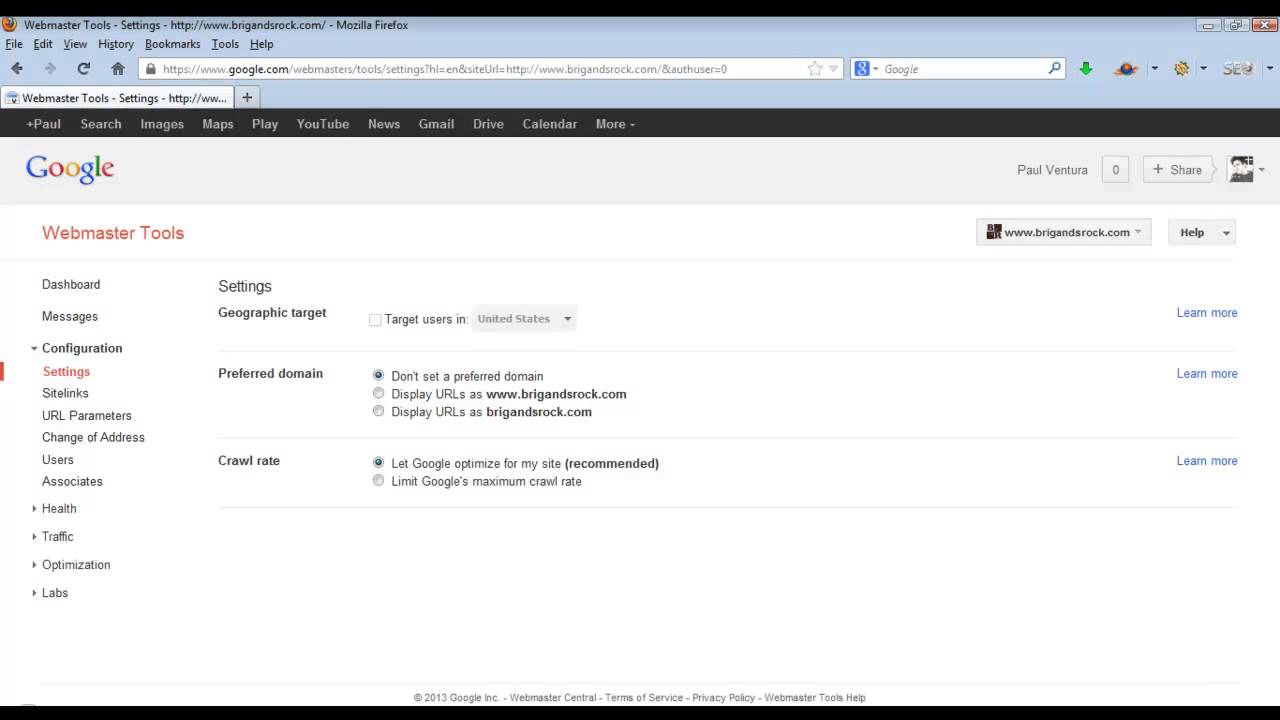Select Display URLs as brigandsrock.com
Viewport: 1280px width, 720px height.
(378, 411)
